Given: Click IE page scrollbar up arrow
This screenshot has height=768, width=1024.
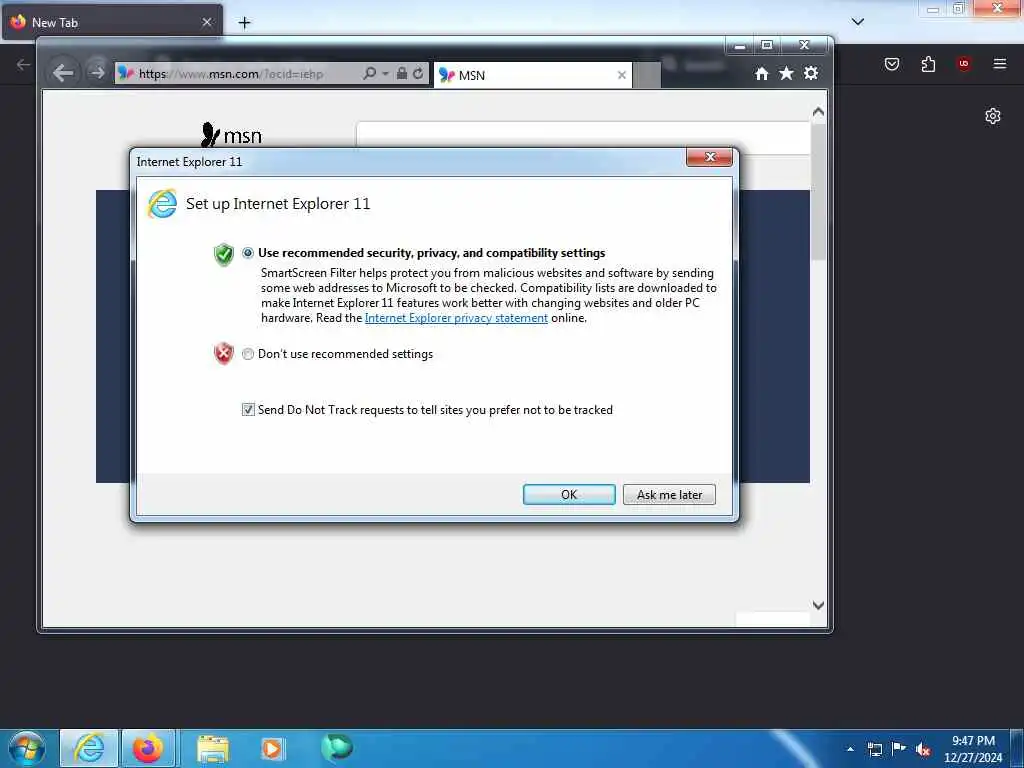Looking at the screenshot, I should click(818, 112).
